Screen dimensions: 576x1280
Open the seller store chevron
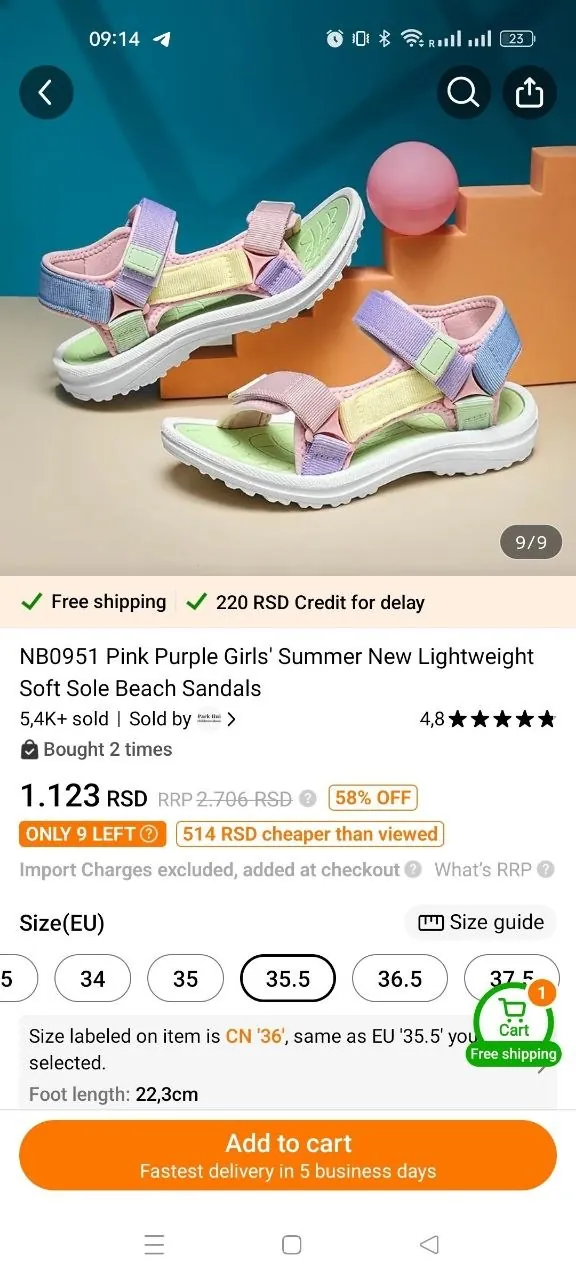232,719
